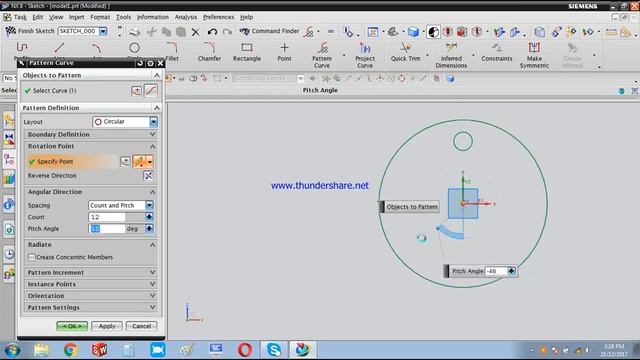Click the Reverse Direction icon
This screenshot has height=360, width=640.
coord(148,176)
